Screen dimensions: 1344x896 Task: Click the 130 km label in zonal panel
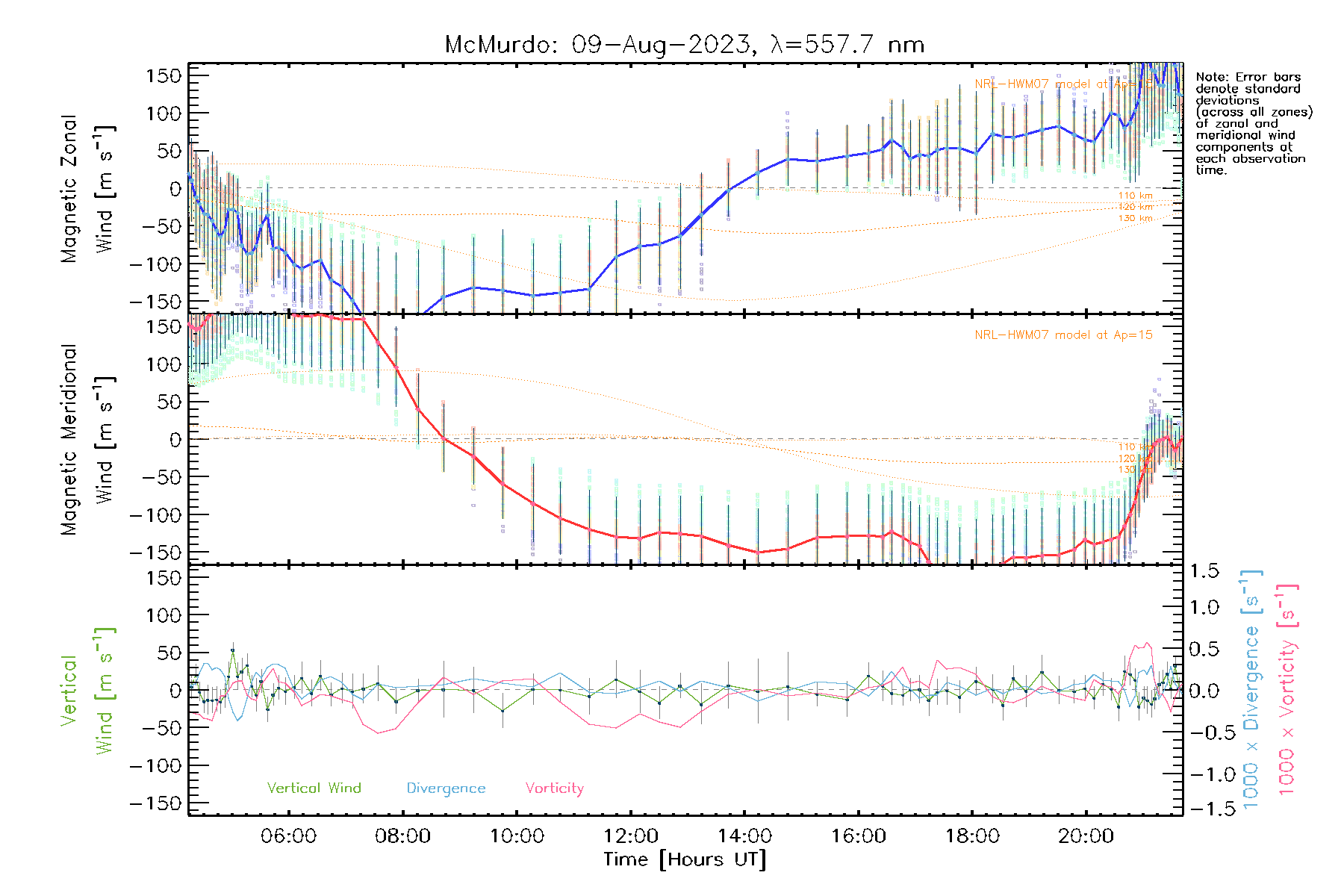[1135, 218]
